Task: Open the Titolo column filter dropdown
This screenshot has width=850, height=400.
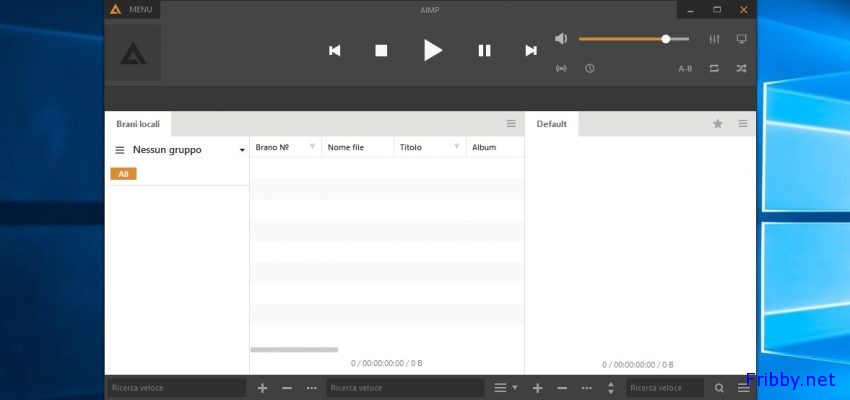Action: point(457,147)
